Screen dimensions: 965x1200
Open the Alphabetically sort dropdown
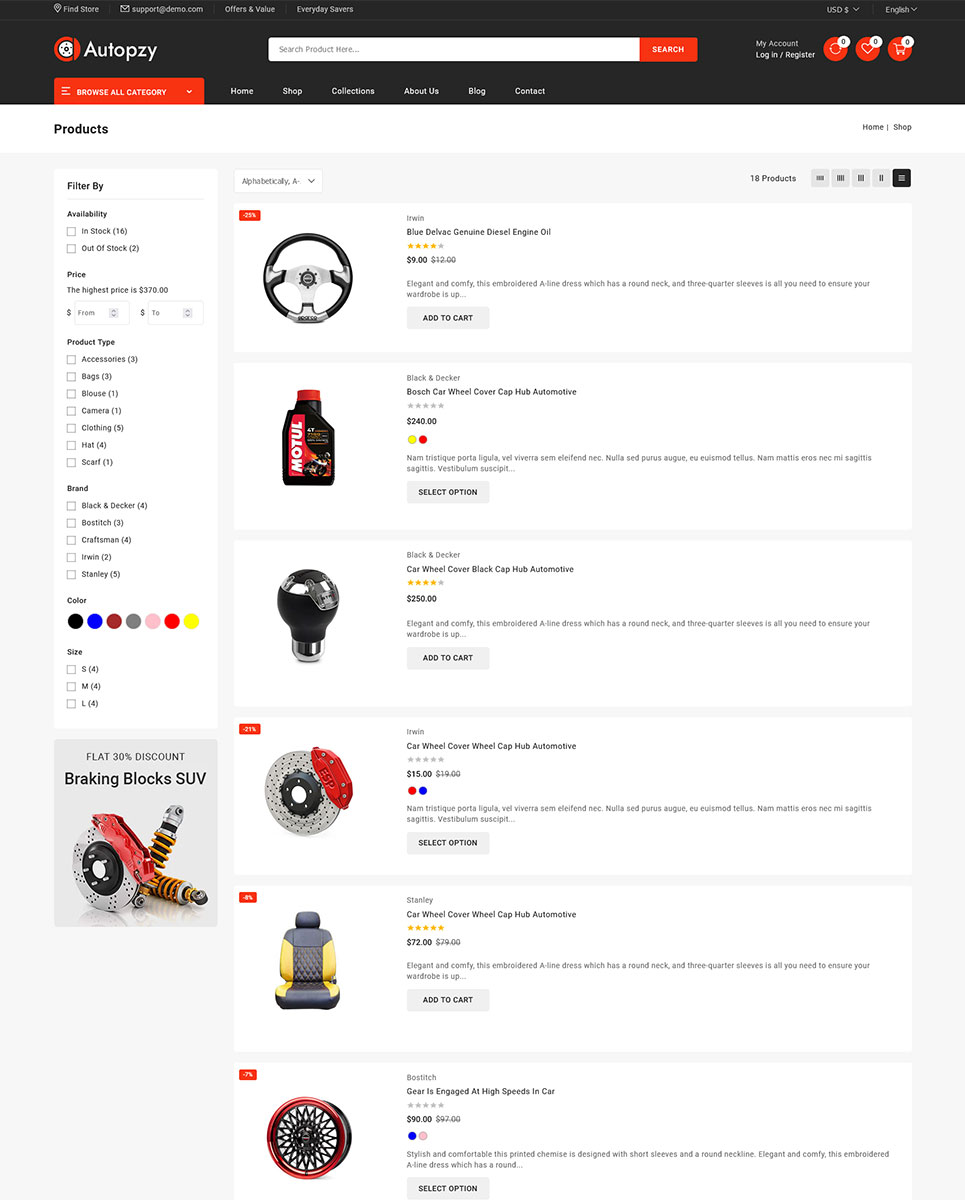278,181
